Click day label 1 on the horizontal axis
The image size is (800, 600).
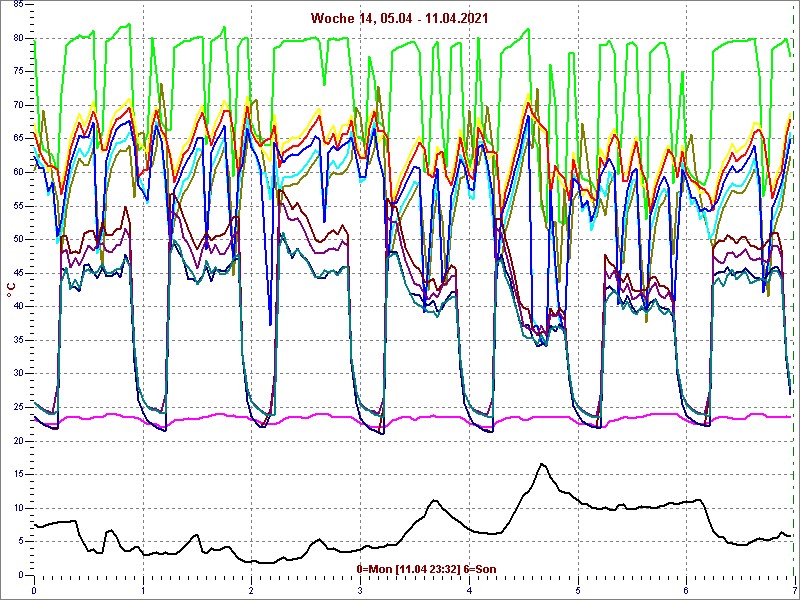[143, 591]
